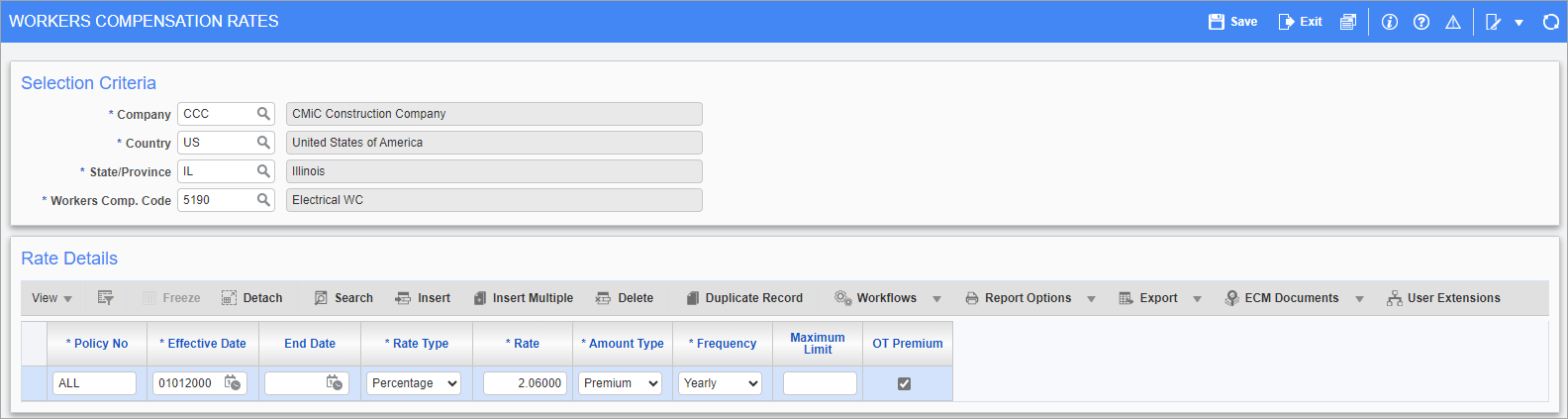The image size is (1568, 419).
Task: Open the View menu
Action: (51, 298)
